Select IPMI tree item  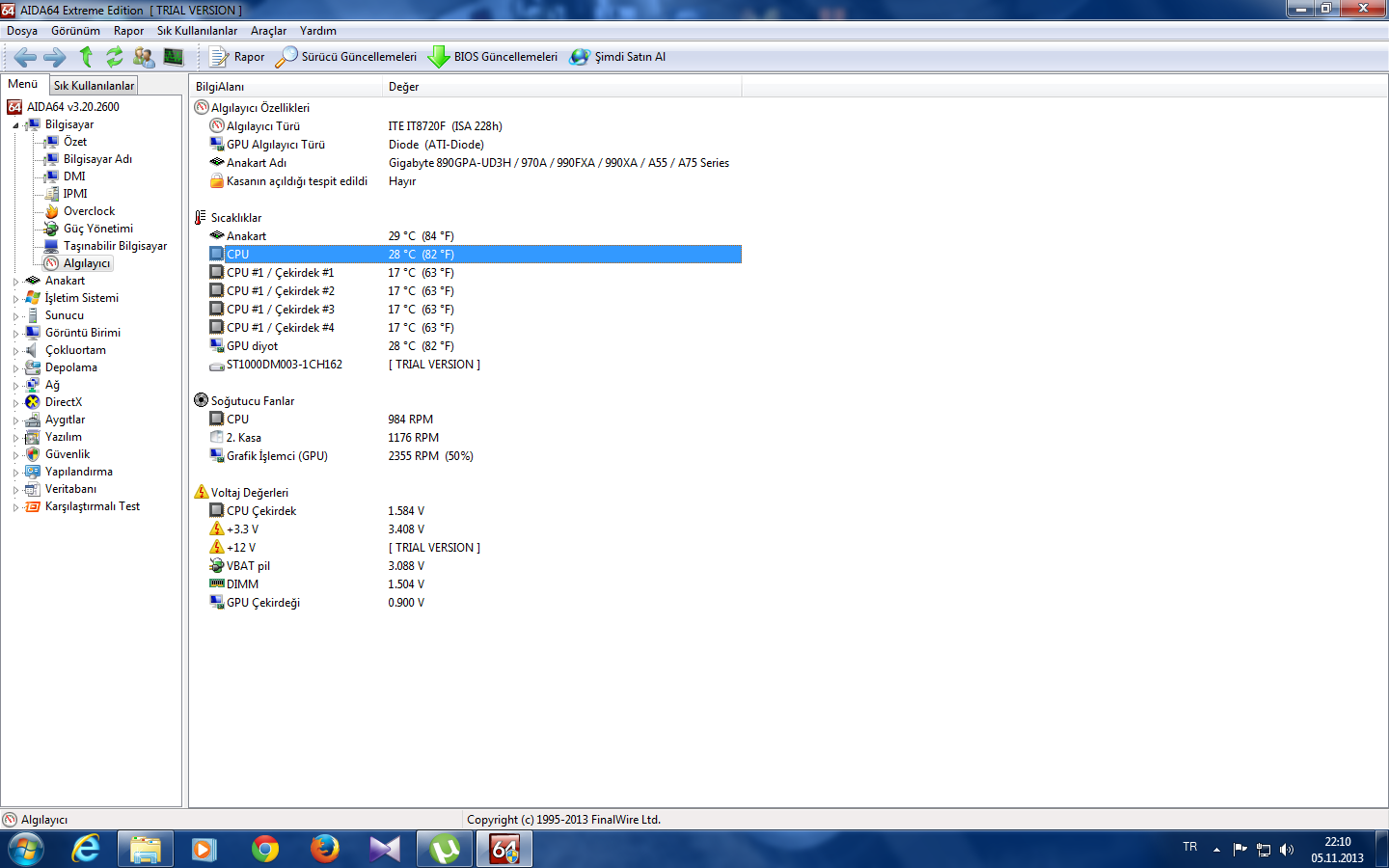tap(75, 194)
